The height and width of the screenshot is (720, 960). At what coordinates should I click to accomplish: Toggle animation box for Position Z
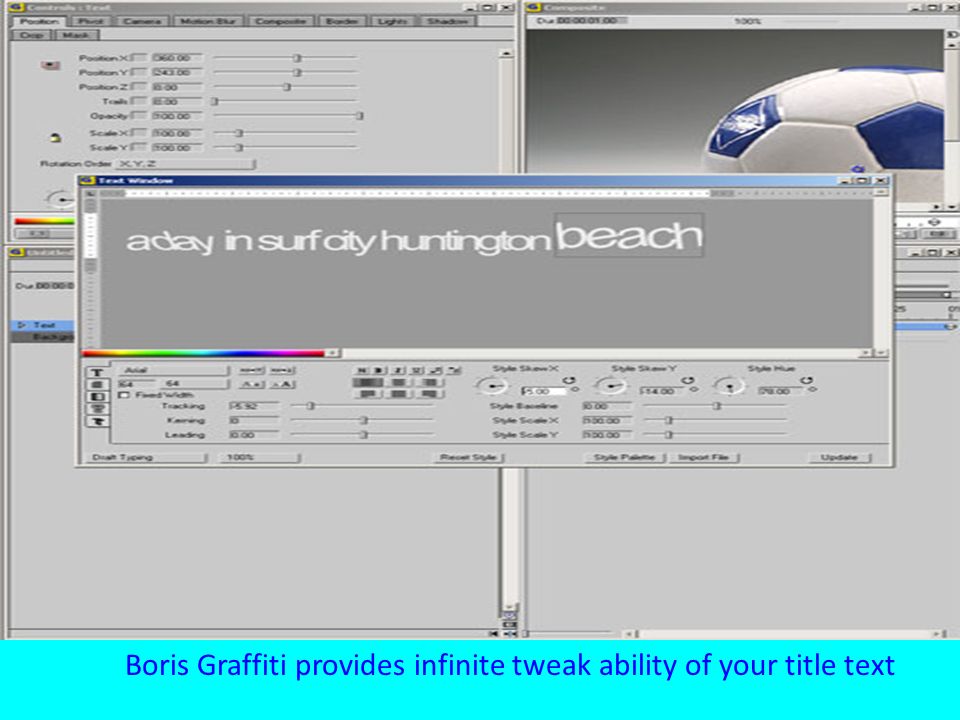[x=140, y=87]
